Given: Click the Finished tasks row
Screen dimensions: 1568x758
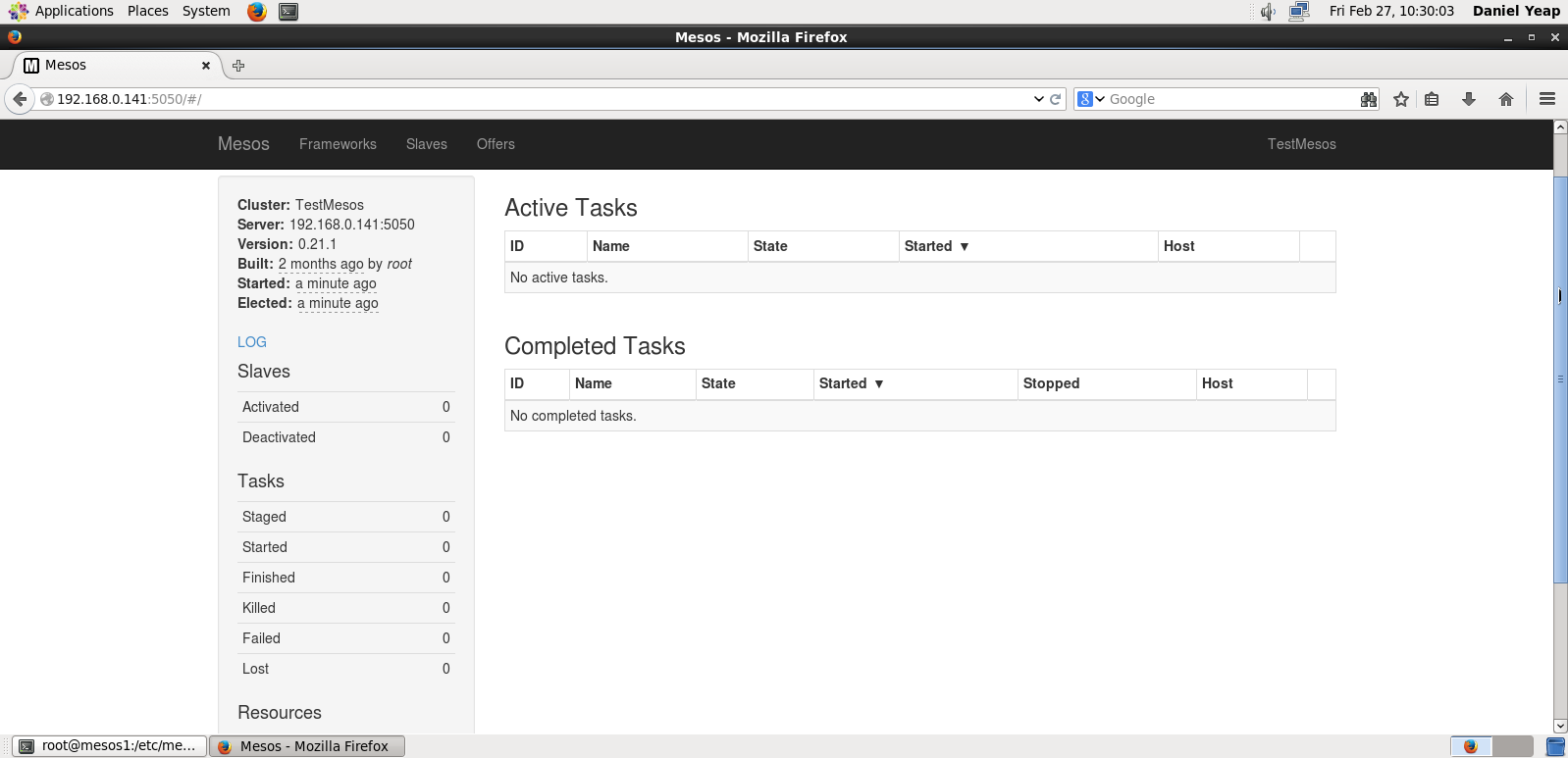Looking at the screenshot, I should [346, 578].
